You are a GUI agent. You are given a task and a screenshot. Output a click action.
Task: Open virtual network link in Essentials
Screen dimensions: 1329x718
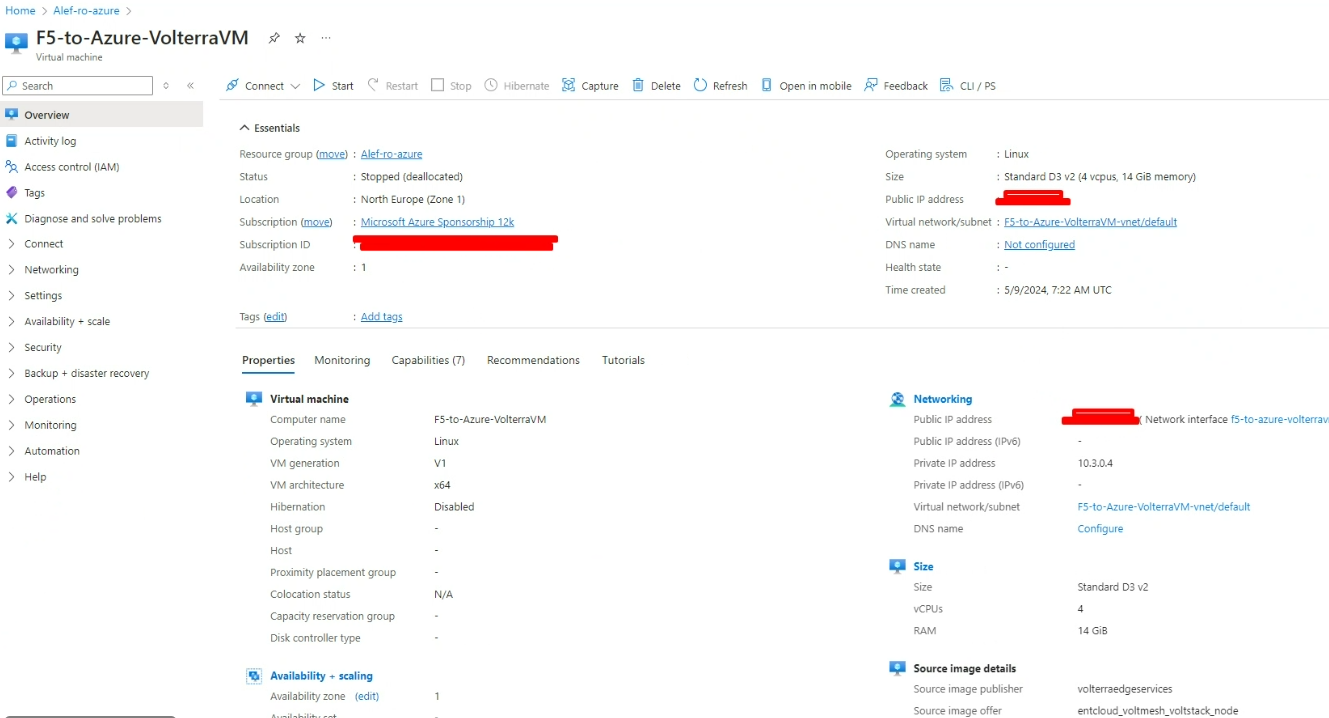pos(1090,222)
